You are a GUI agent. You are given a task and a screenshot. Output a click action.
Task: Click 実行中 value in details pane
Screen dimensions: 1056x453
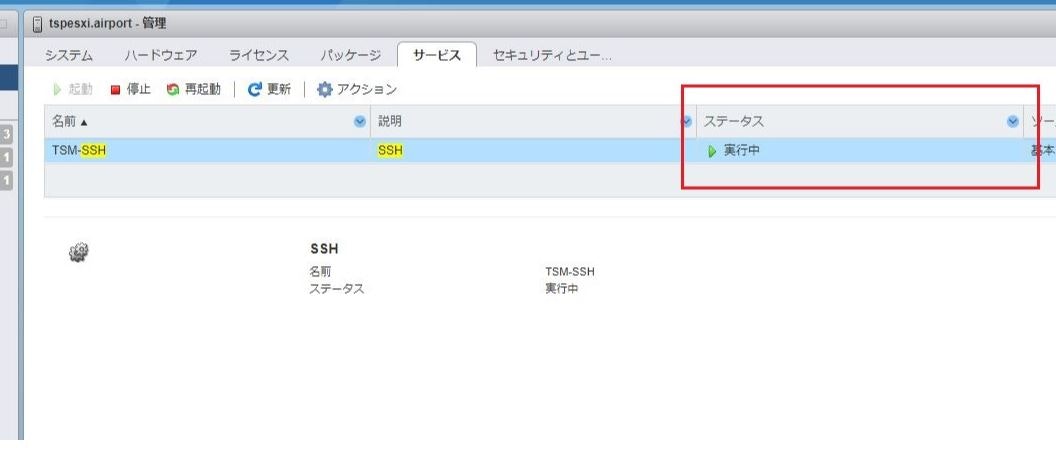(x=562, y=289)
